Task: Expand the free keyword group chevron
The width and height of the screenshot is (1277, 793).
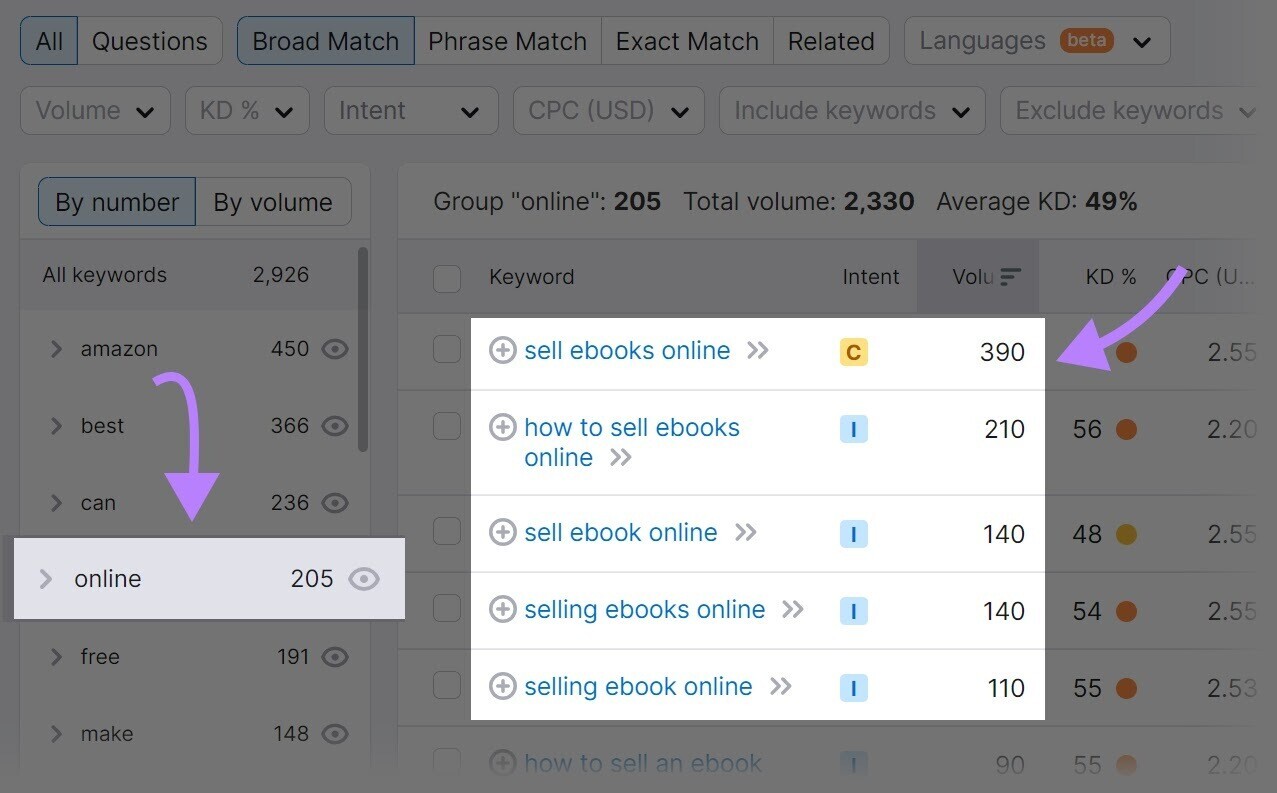Action: (x=56, y=657)
